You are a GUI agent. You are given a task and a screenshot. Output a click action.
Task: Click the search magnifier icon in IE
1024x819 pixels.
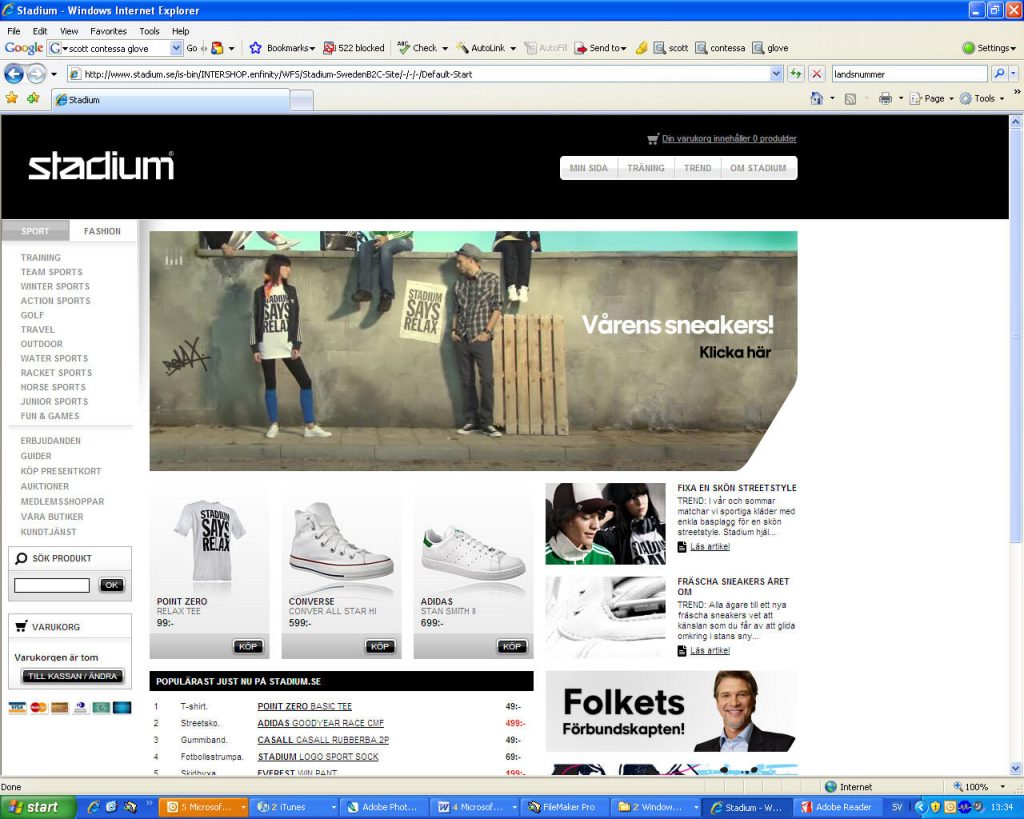999,74
